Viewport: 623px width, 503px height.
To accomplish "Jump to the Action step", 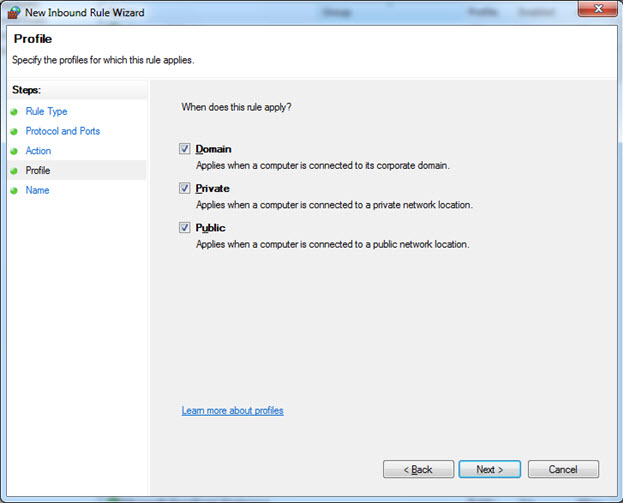I will (x=38, y=151).
